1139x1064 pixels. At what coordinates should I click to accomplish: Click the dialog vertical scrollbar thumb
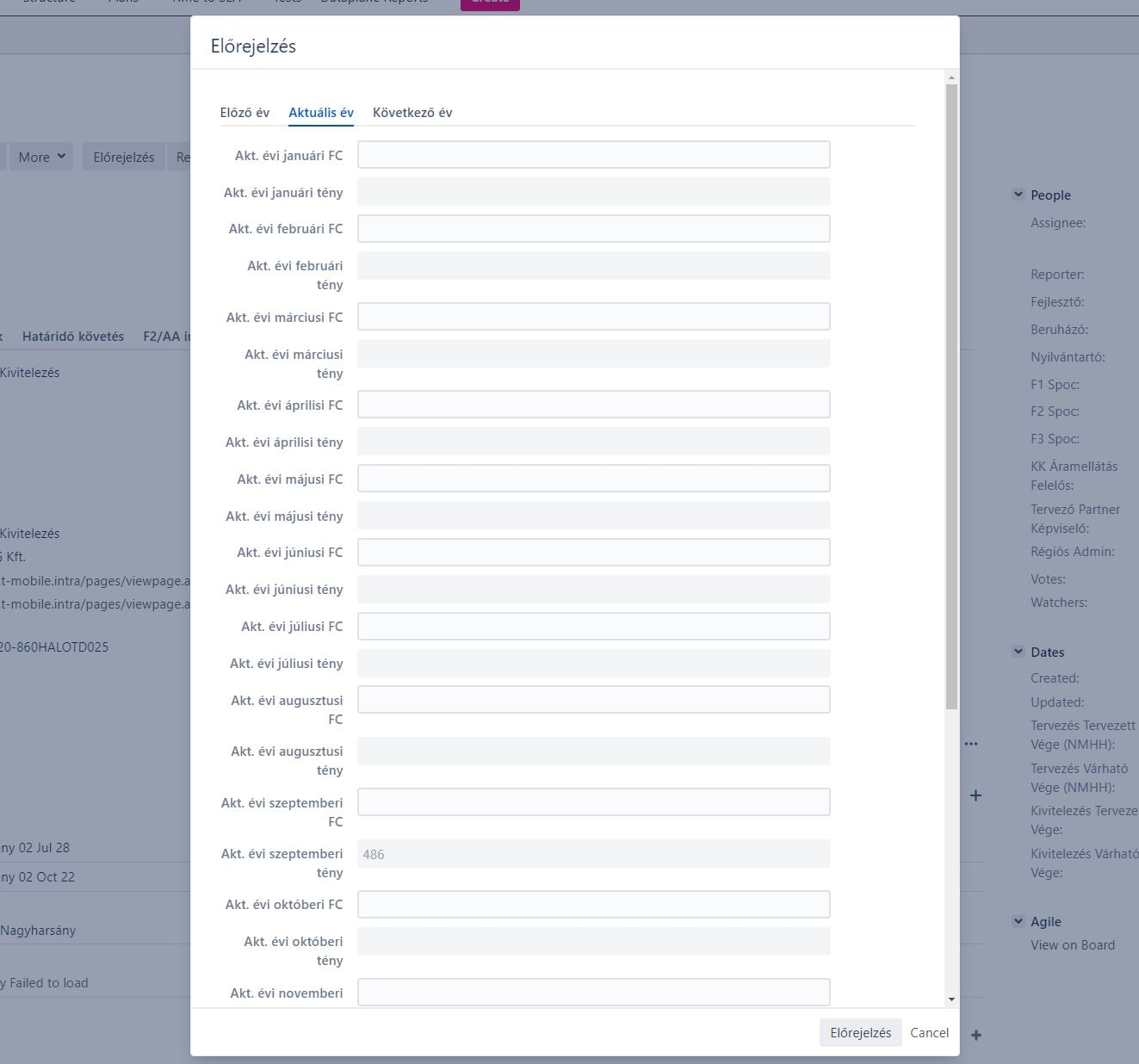coord(951,397)
